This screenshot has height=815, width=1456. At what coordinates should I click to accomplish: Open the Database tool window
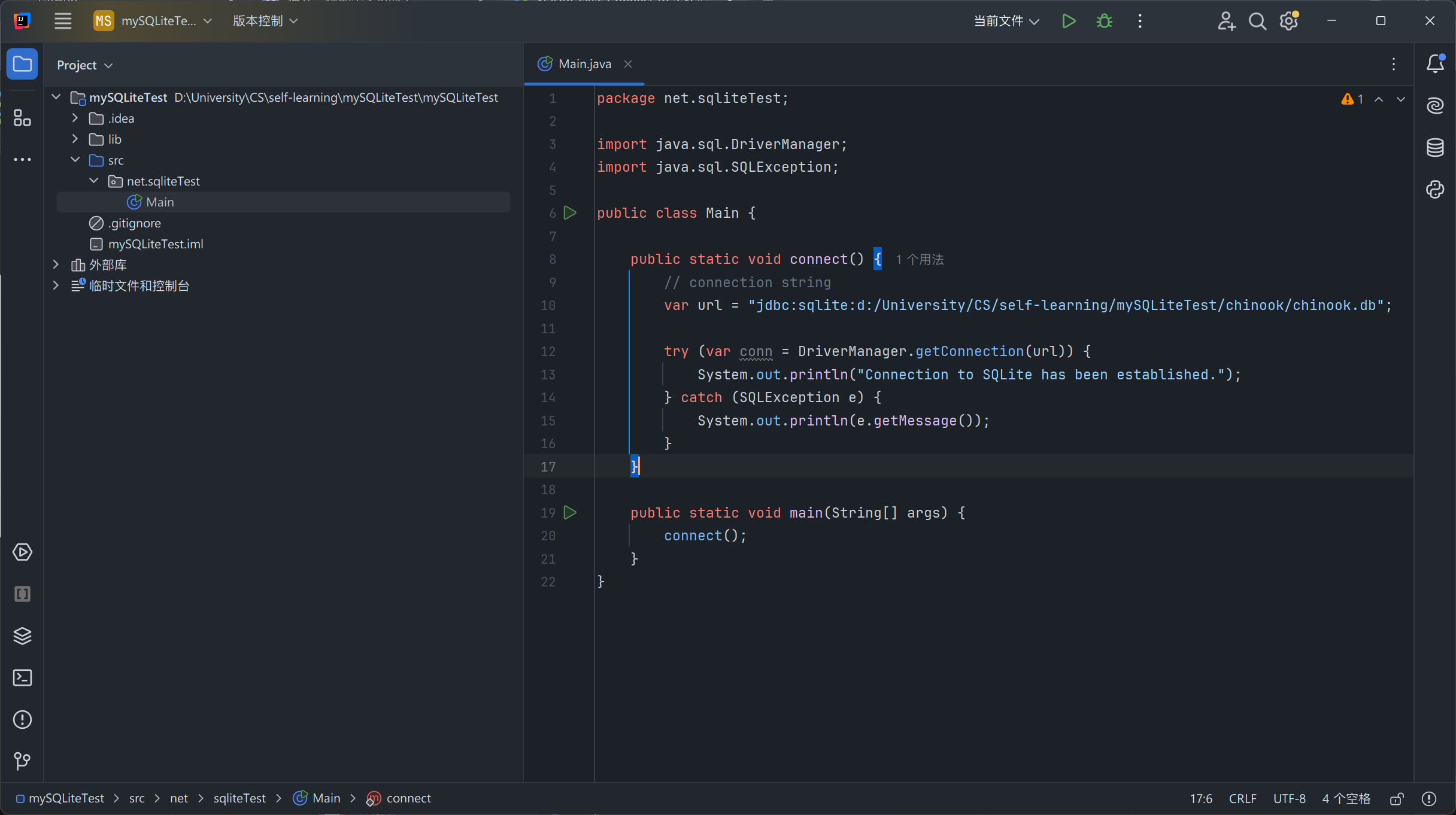[x=1435, y=147]
